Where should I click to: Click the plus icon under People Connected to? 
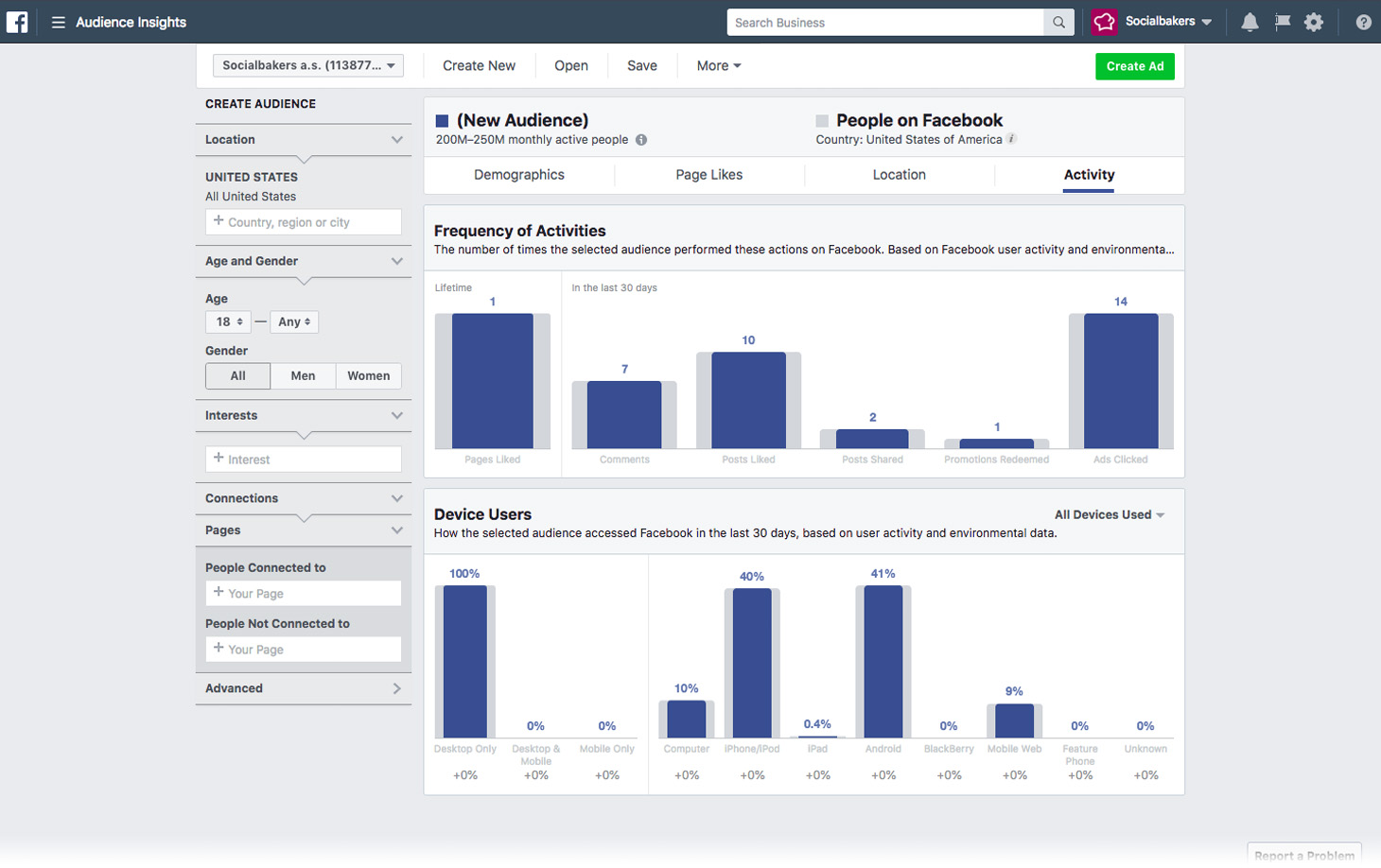pyautogui.click(x=219, y=592)
